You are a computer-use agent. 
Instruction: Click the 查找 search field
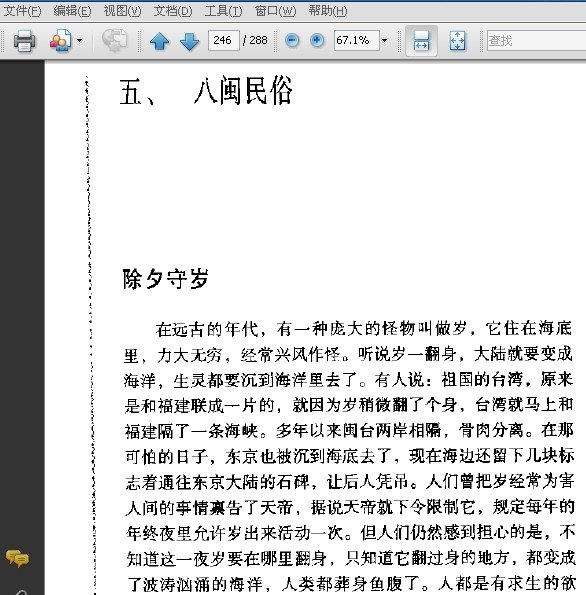coord(536,40)
